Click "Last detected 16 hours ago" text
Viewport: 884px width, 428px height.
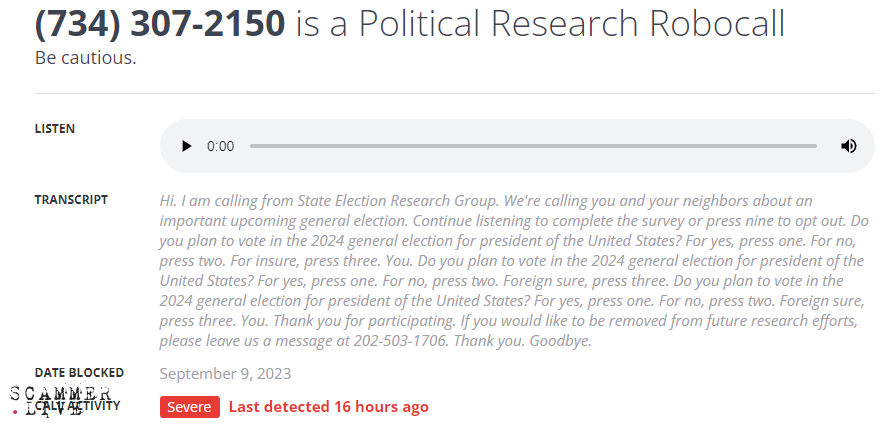329,407
